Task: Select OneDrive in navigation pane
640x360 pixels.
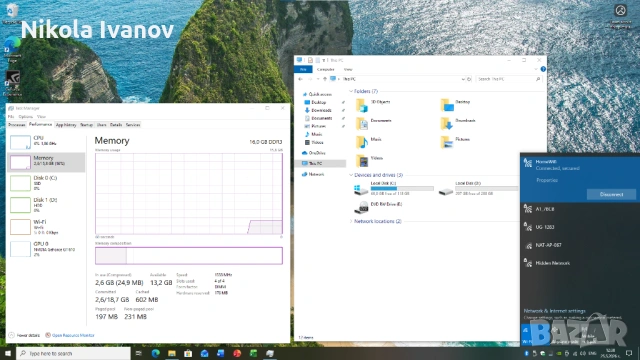Action: [313, 153]
